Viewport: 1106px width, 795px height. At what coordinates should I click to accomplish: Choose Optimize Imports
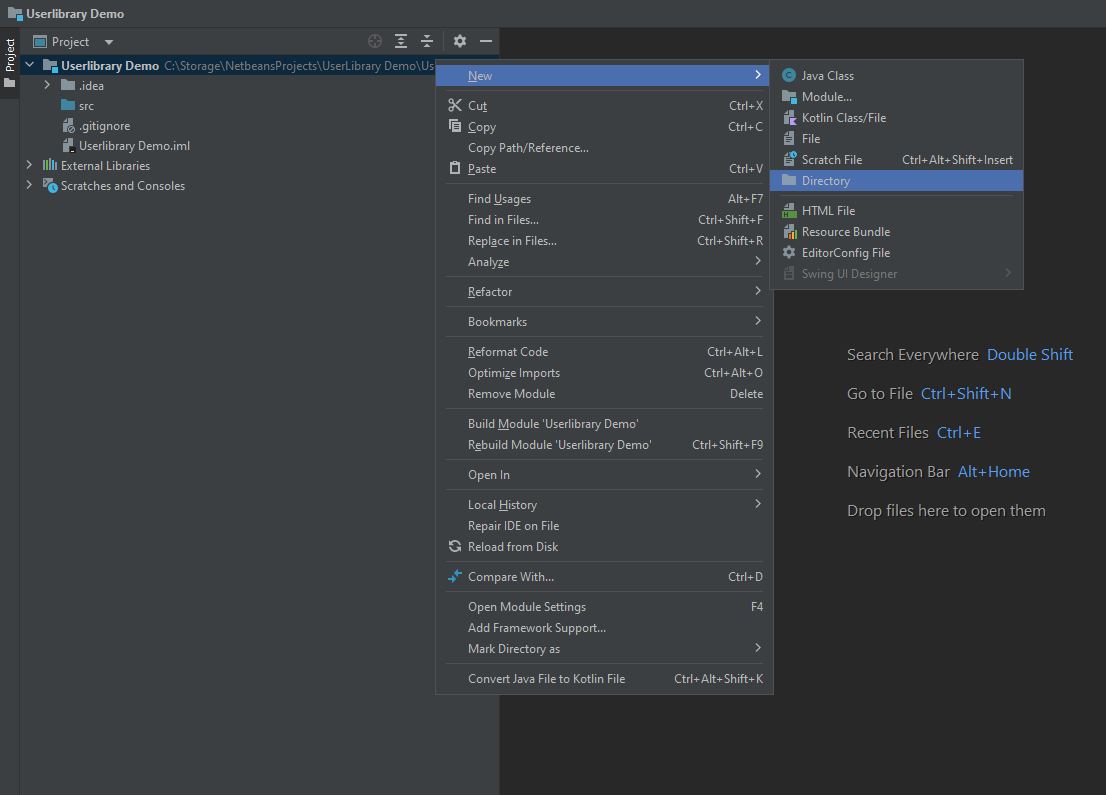604,373
